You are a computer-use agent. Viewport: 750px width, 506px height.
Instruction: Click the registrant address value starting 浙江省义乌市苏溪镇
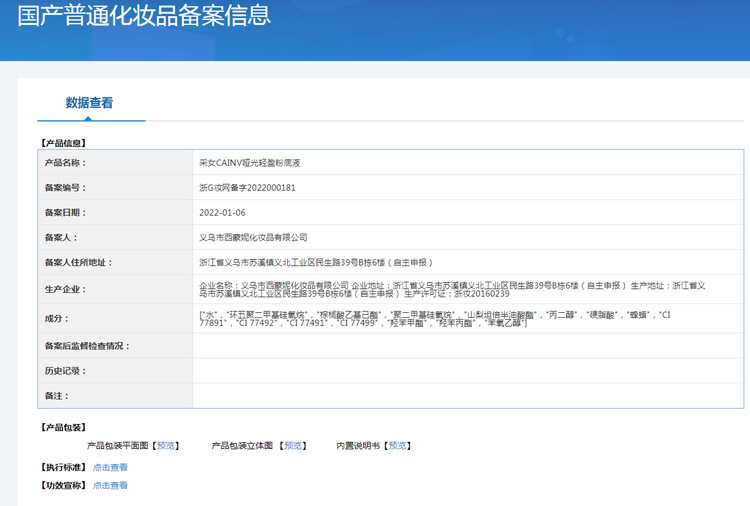pos(316,263)
